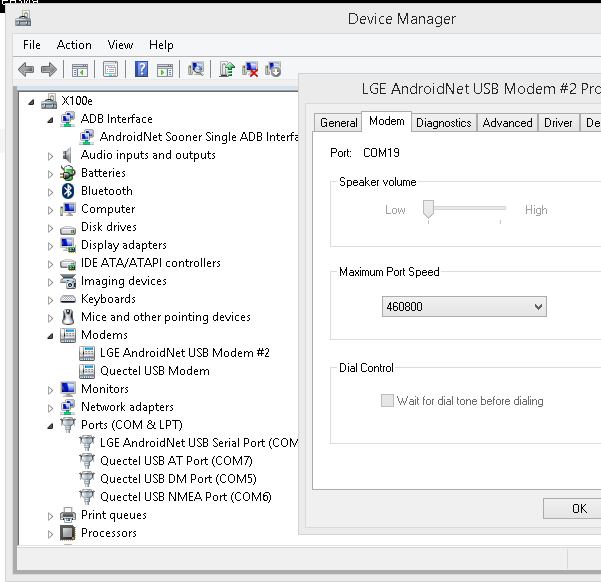Expand the Bluetooth device category

pyautogui.click(x=51, y=191)
